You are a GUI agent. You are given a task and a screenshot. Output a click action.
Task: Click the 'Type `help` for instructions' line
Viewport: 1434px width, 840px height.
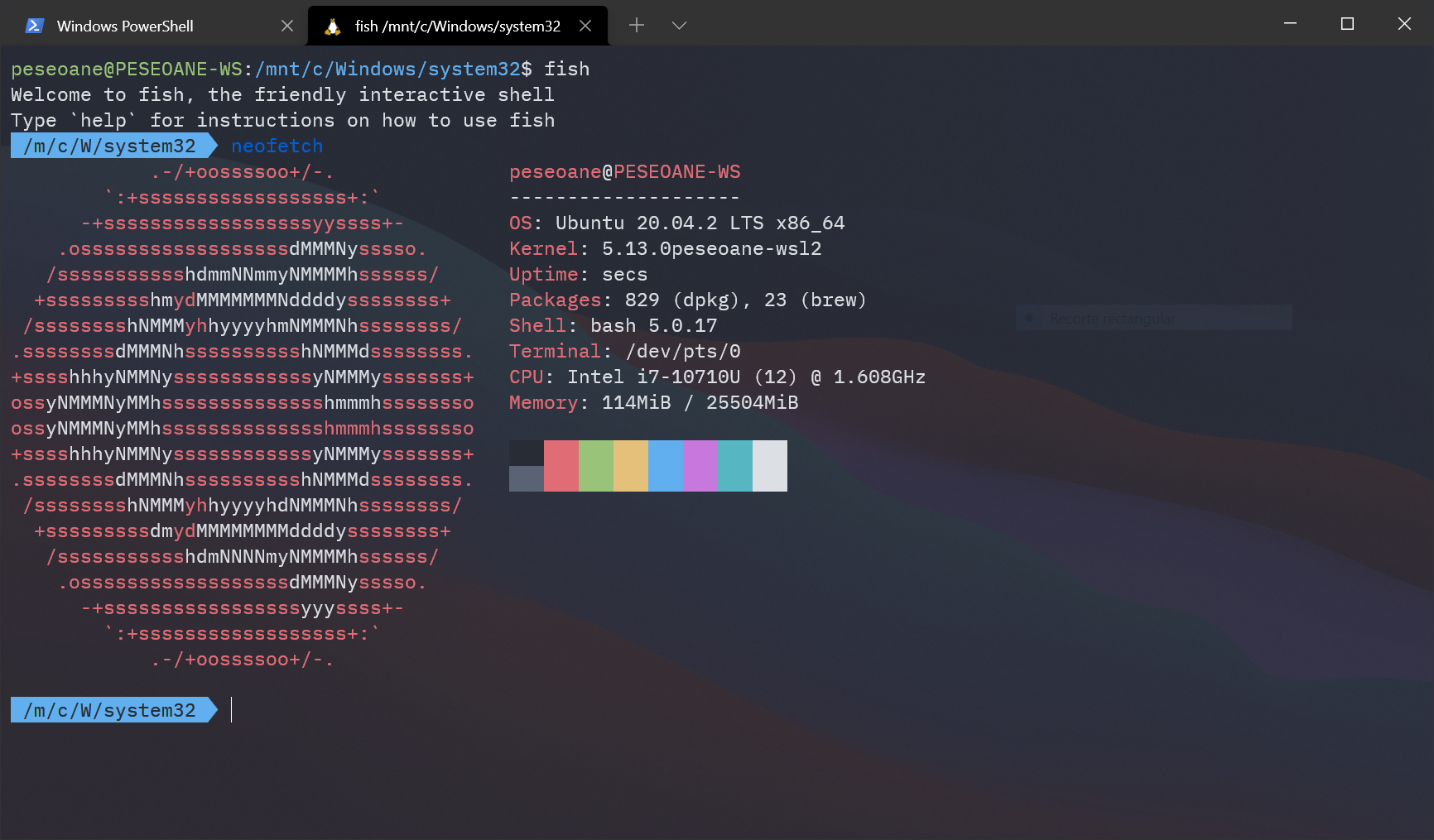282,120
